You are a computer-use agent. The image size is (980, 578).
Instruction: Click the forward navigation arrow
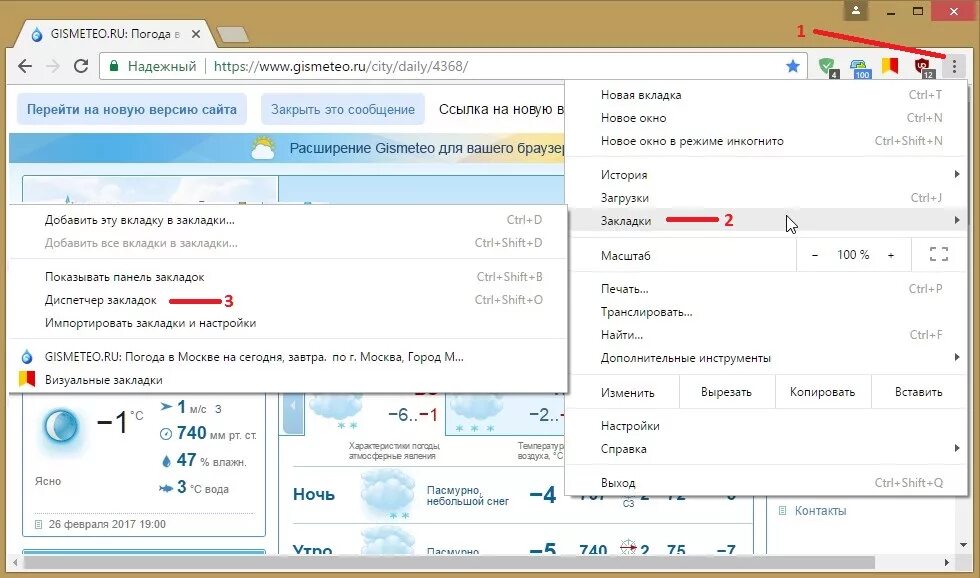[53, 66]
